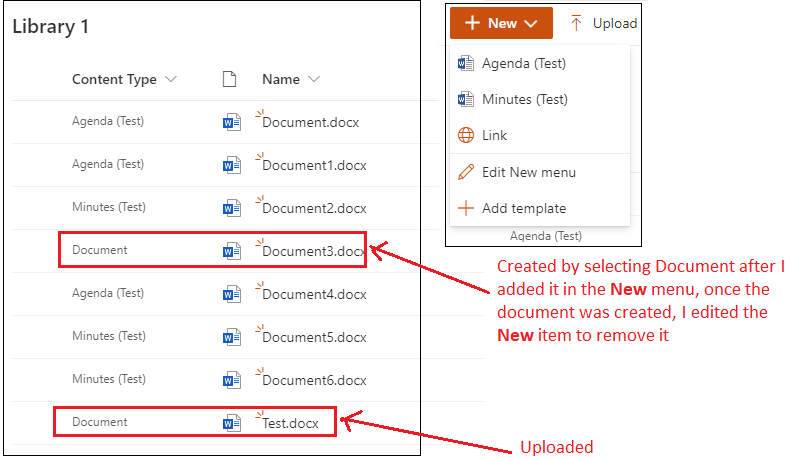Choose Minutes (Test) from the New menu

tap(540, 99)
